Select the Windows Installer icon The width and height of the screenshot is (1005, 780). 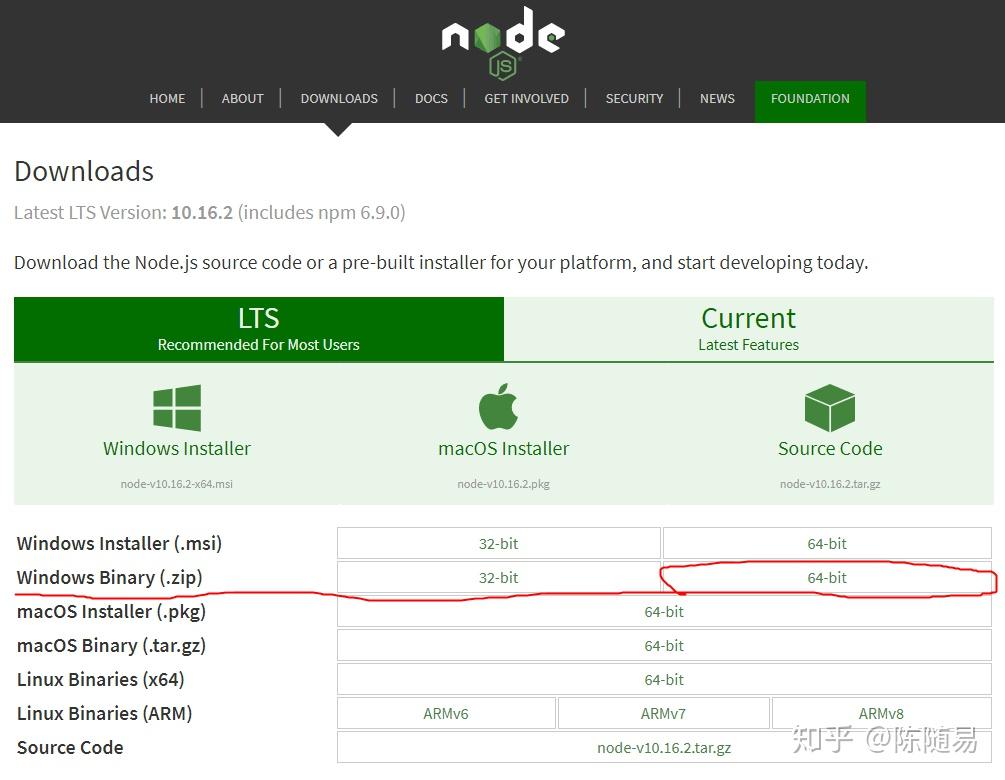pos(177,408)
